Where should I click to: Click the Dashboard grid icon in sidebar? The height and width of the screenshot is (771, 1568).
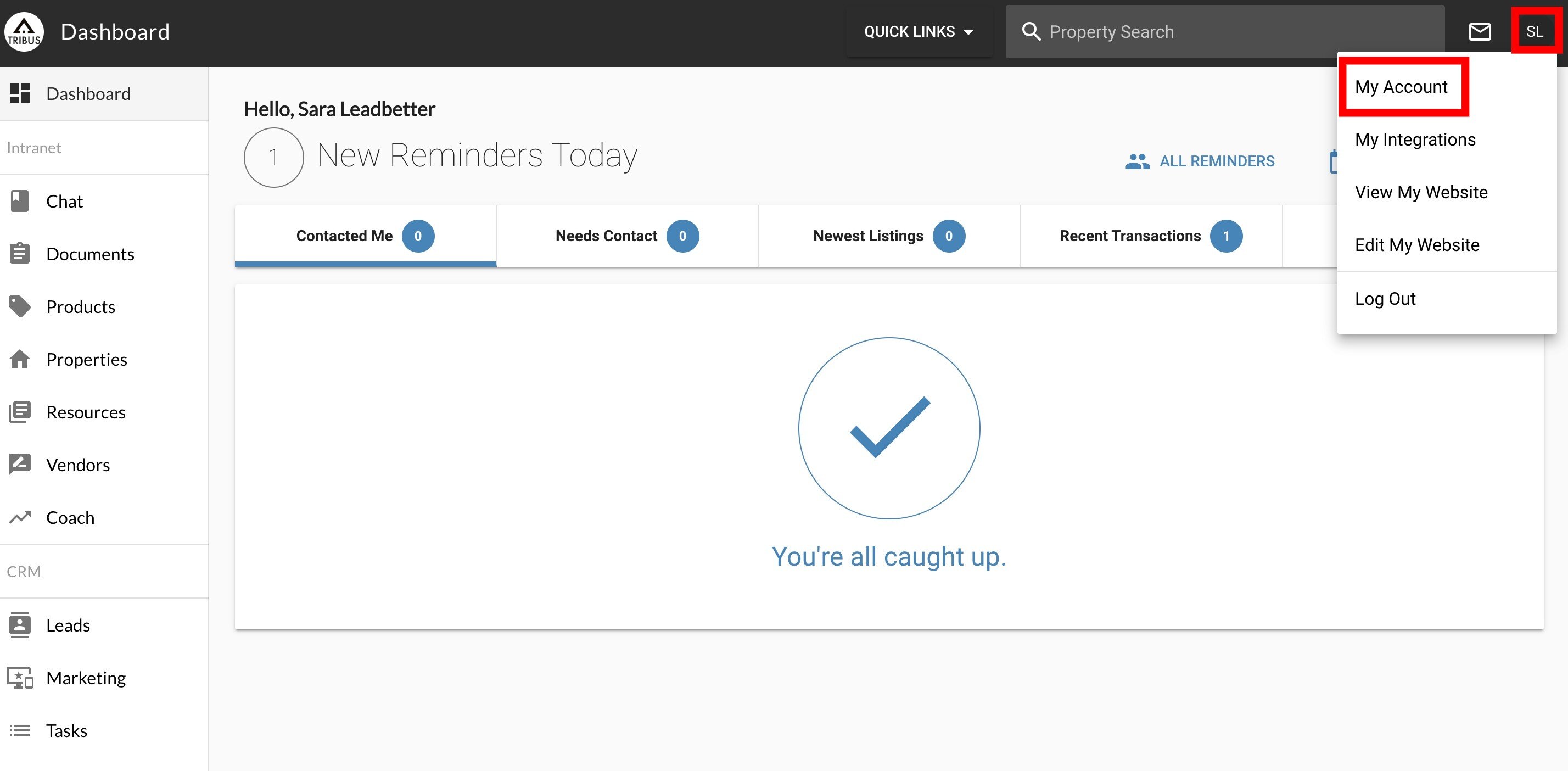pyautogui.click(x=19, y=93)
